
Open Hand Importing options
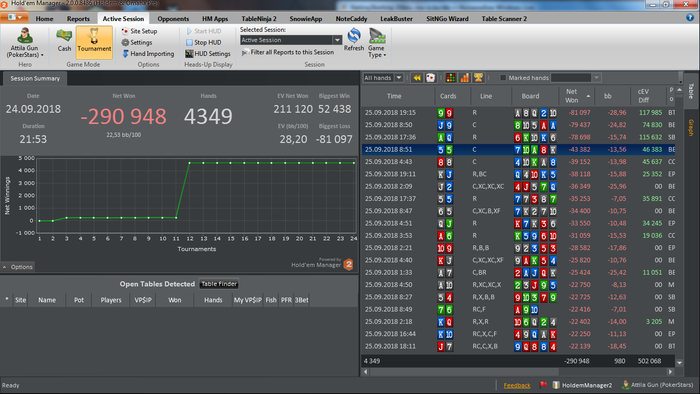(148, 54)
